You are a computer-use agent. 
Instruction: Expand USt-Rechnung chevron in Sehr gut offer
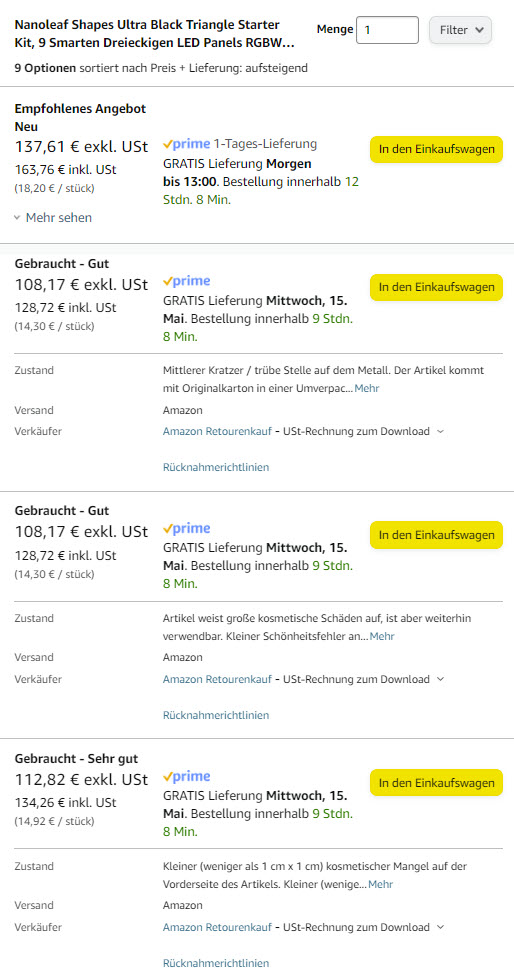(x=440, y=927)
